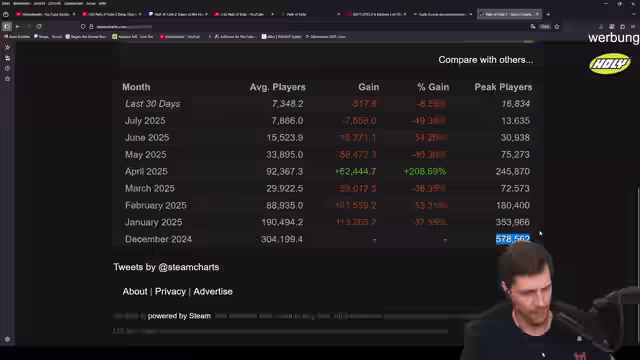This screenshot has height=360, width=640.
Task: Click the Peak Players column header
Action: [x=503, y=87]
